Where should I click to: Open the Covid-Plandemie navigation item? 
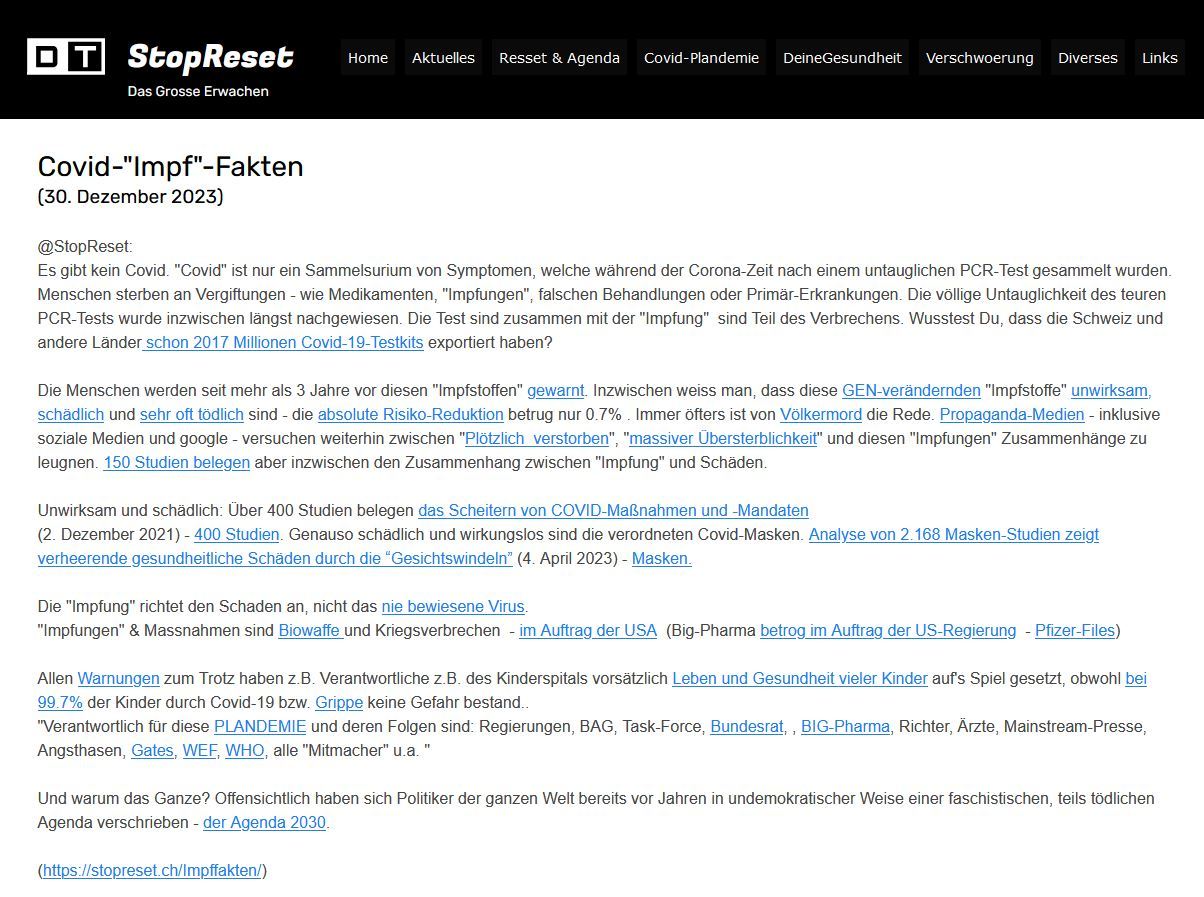point(701,58)
